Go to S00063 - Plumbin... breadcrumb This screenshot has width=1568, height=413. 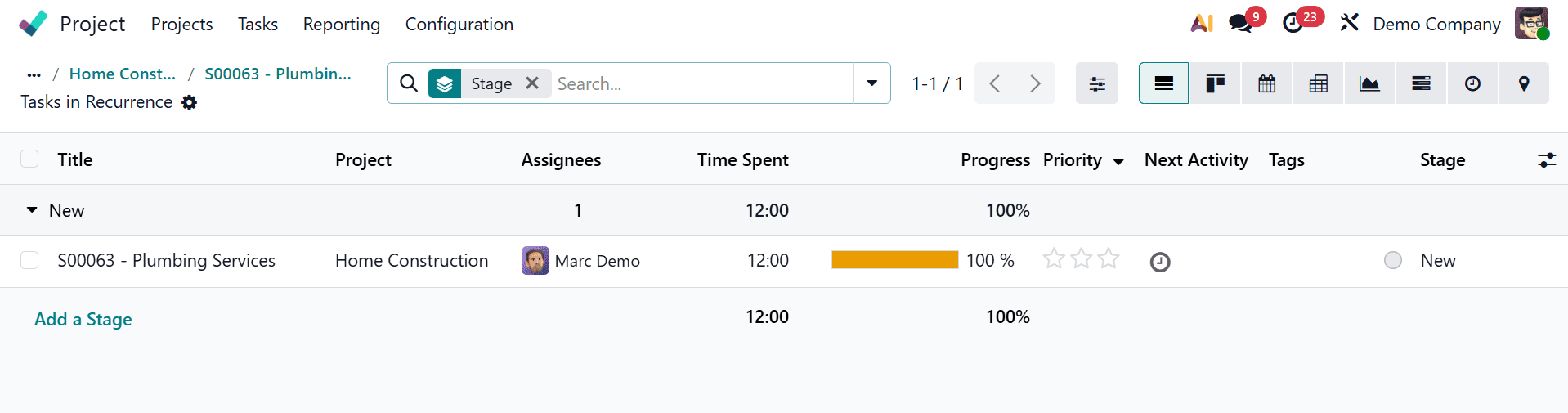[x=278, y=74]
